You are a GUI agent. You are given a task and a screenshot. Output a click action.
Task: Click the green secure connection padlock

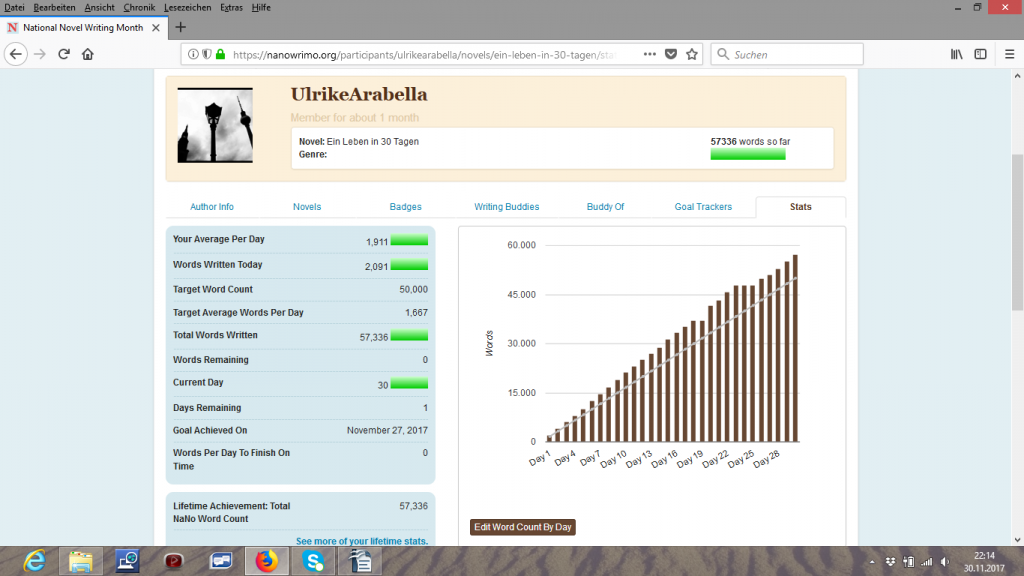coord(221,54)
